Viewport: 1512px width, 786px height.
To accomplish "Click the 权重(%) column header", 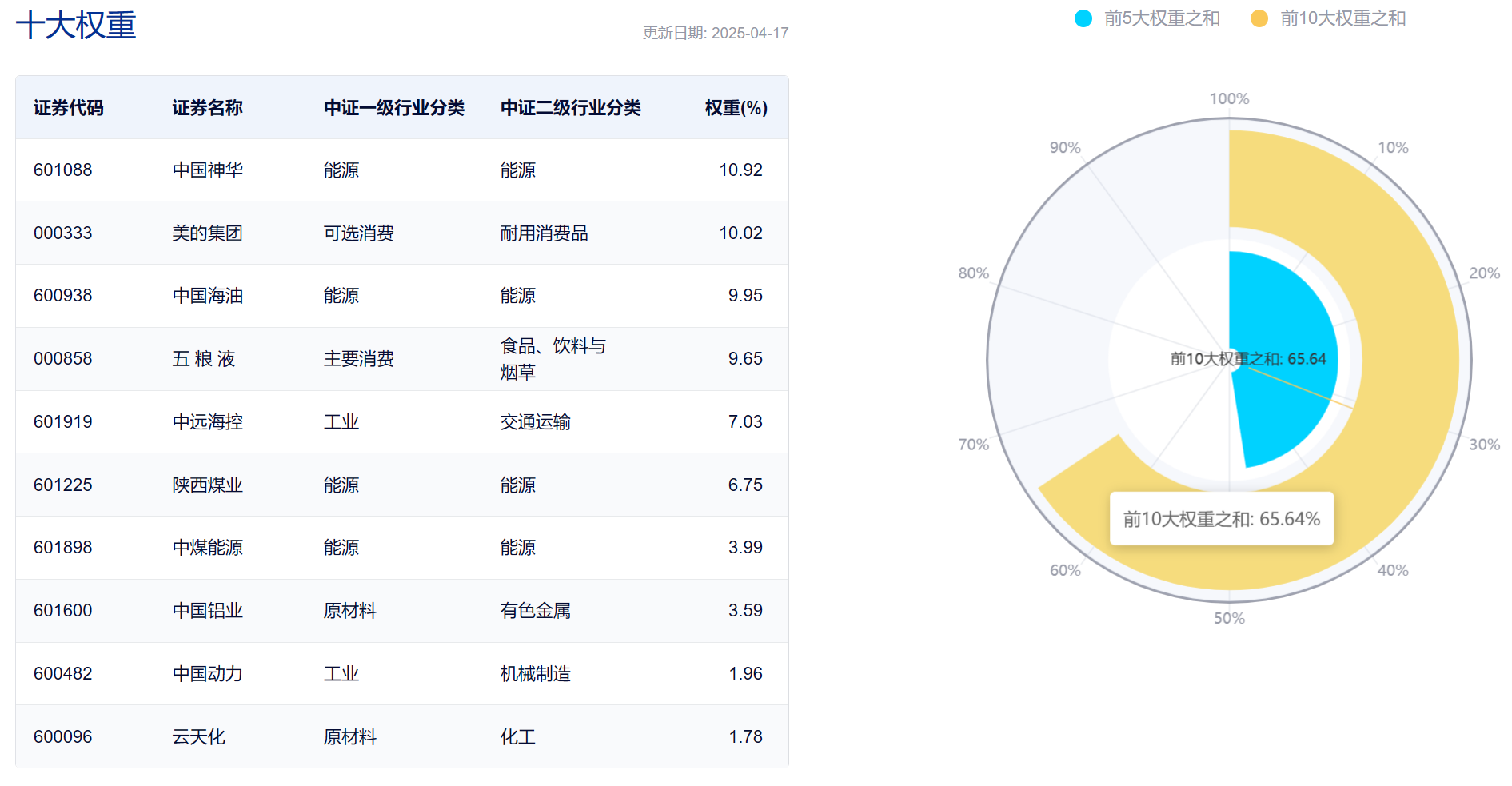I will click(x=736, y=108).
